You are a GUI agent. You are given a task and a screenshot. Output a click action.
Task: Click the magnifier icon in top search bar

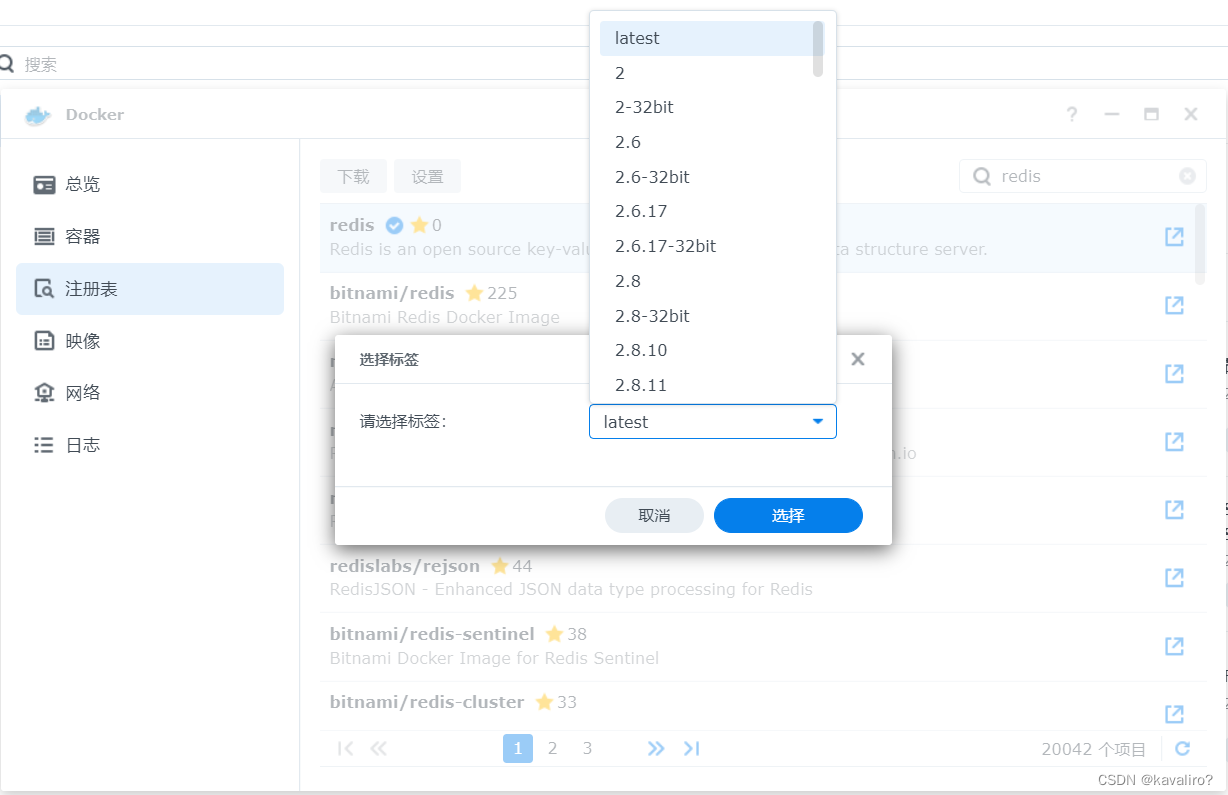point(8,64)
